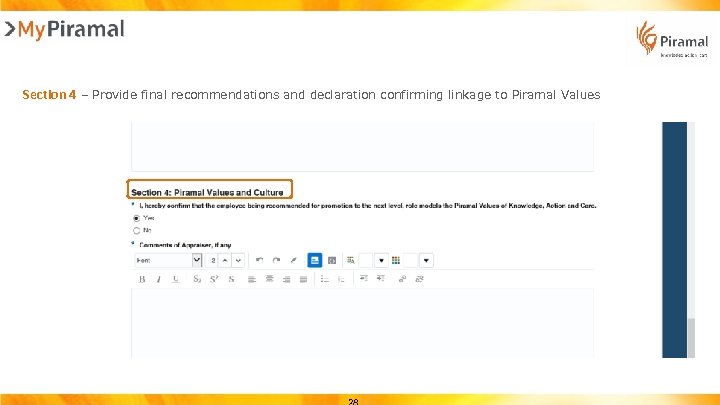Decrease indent with the outdent icon
The width and height of the screenshot is (720, 405).
(364, 278)
